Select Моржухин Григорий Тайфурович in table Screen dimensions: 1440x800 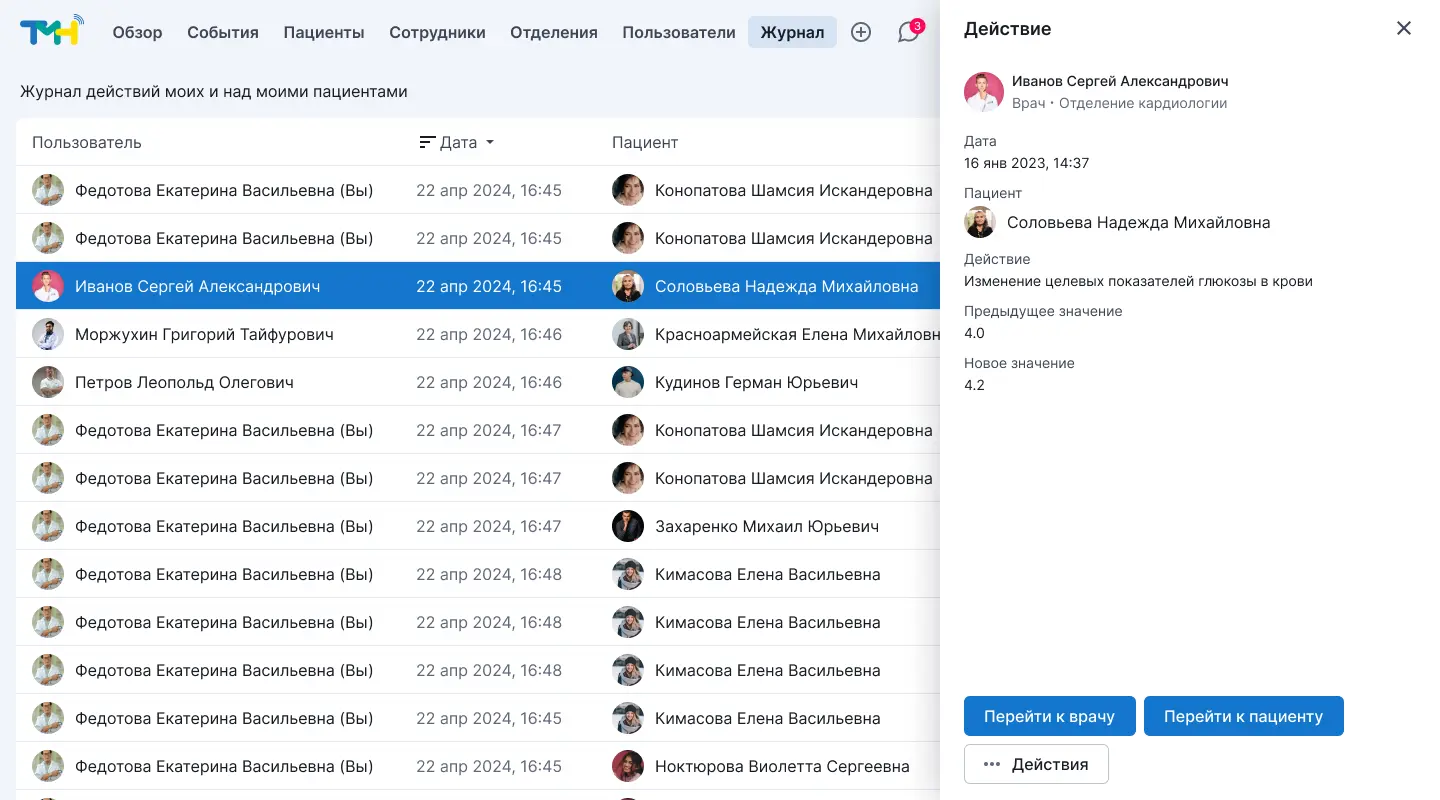point(204,334)
